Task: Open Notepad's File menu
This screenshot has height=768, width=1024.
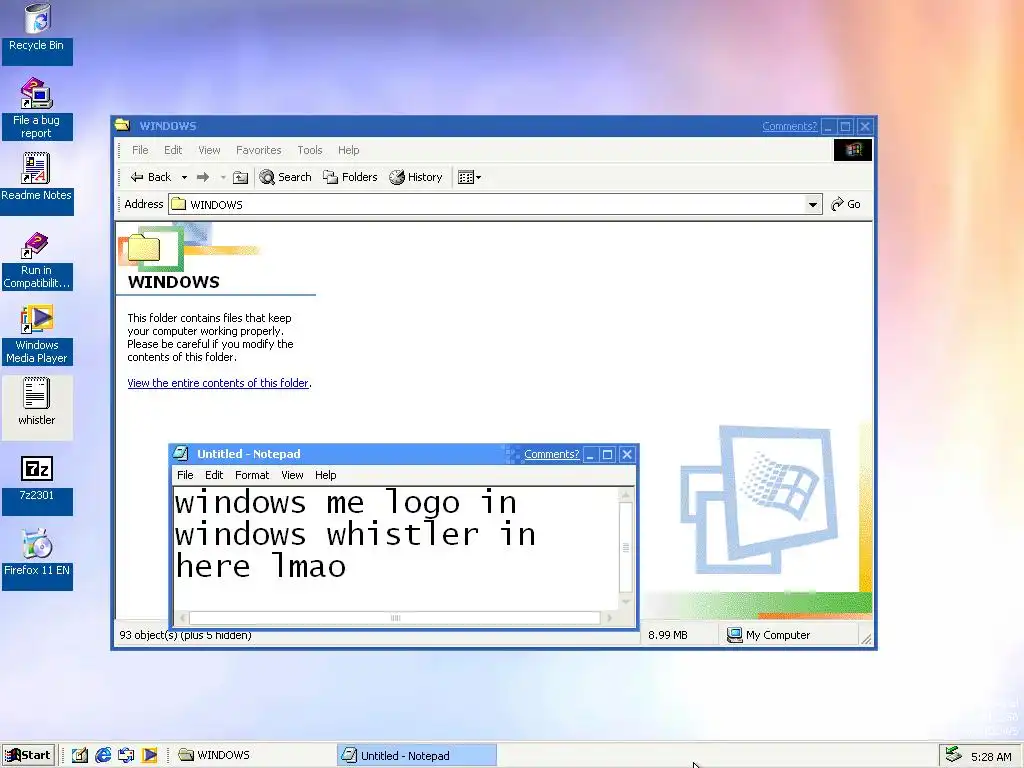Action: click(x=185, y=475)
